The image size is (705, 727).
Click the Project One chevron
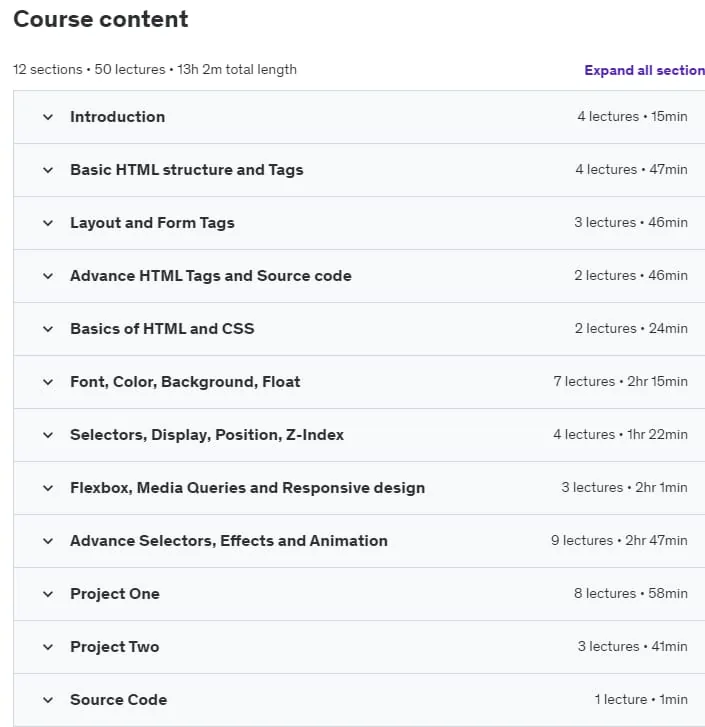click(x=48, y=594)
